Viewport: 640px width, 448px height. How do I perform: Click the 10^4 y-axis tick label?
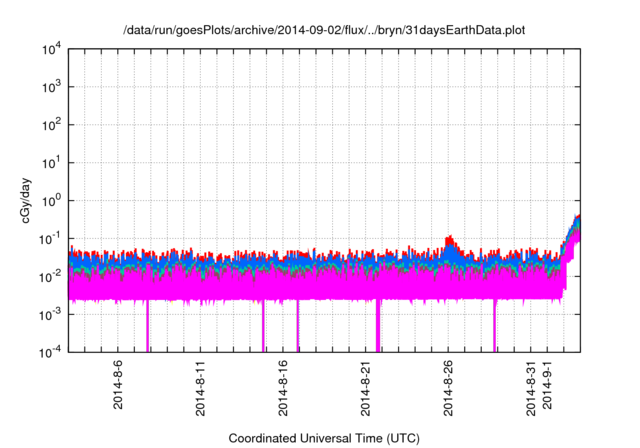[51, 49]
